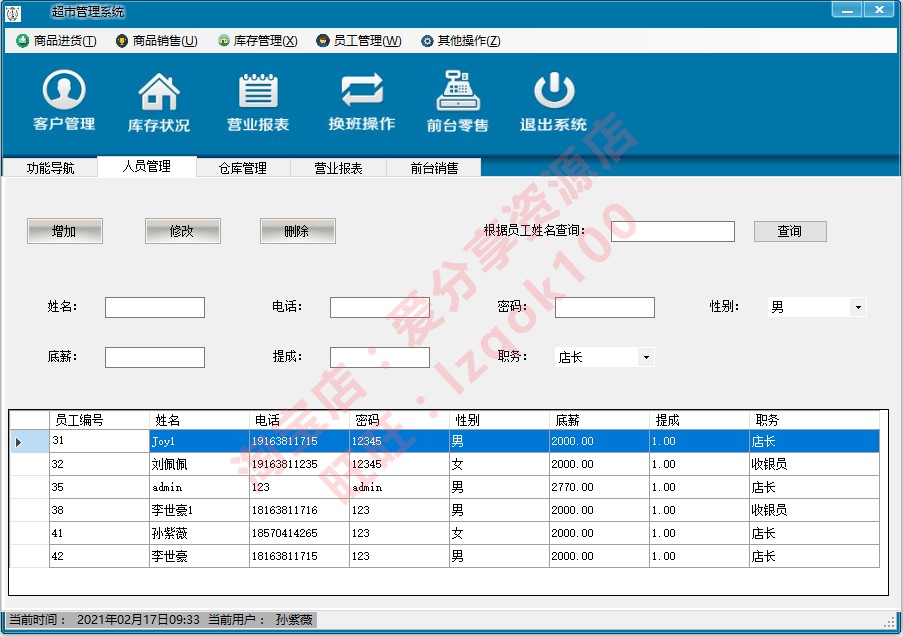Click the 性别 column header
The image size is (903, 637).
pos(499,420)
